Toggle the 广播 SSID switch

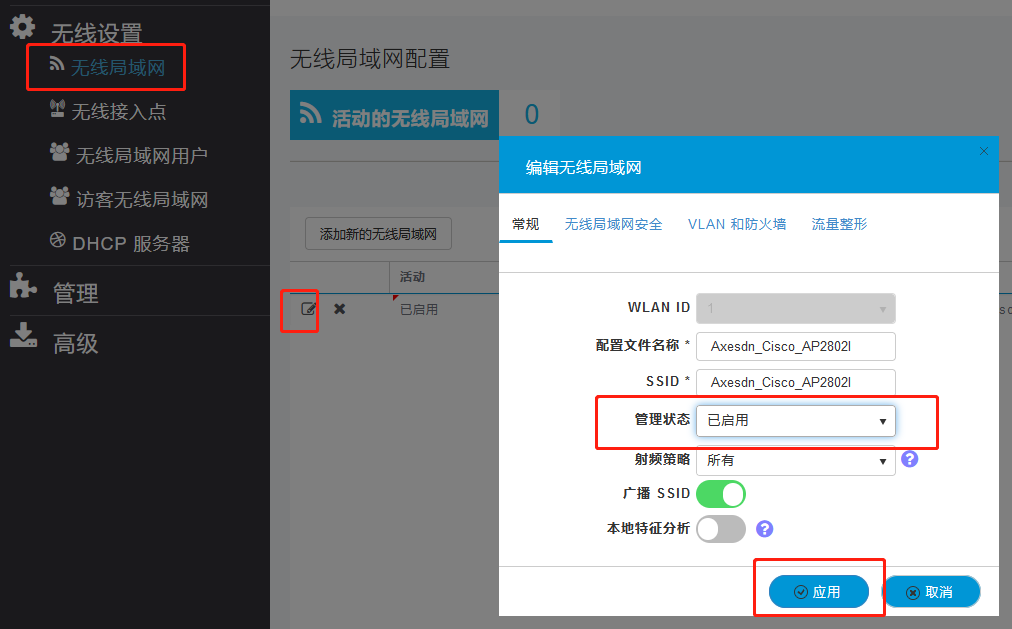pyautogui.click(x=721, y=494)
